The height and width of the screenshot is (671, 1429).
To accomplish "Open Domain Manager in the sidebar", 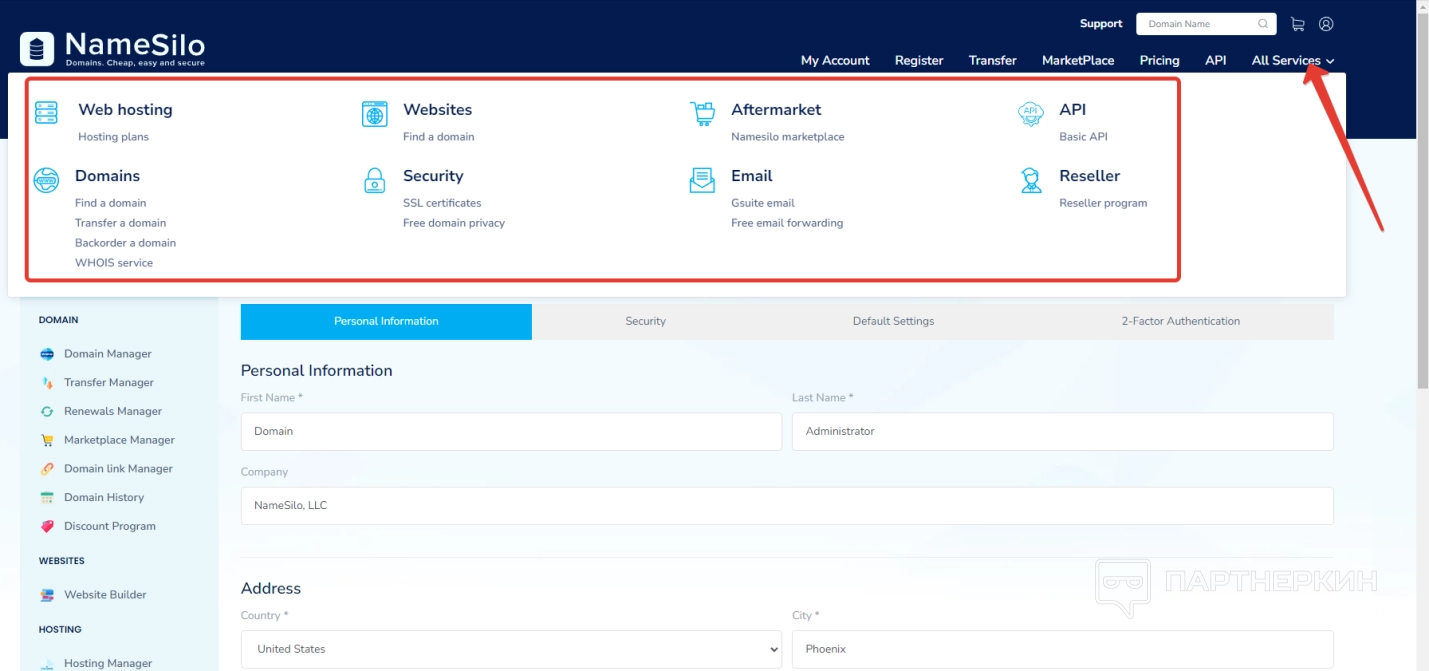I will 107,354.
